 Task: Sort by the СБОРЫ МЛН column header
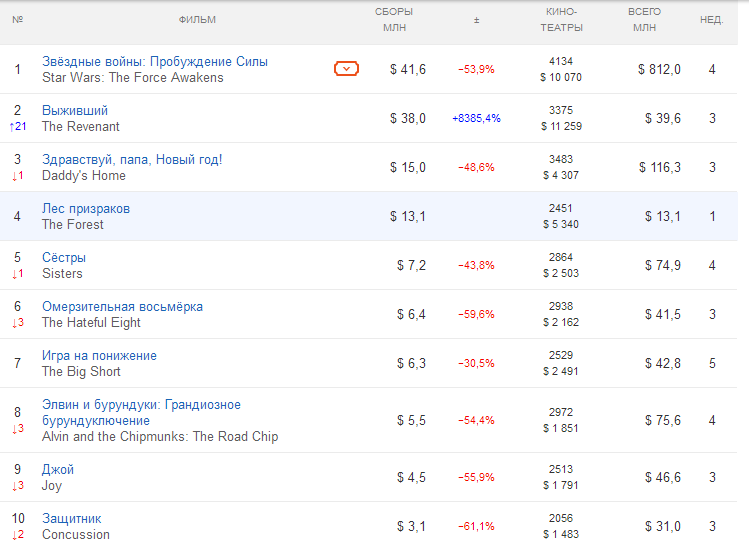click(x=394, y=20)
